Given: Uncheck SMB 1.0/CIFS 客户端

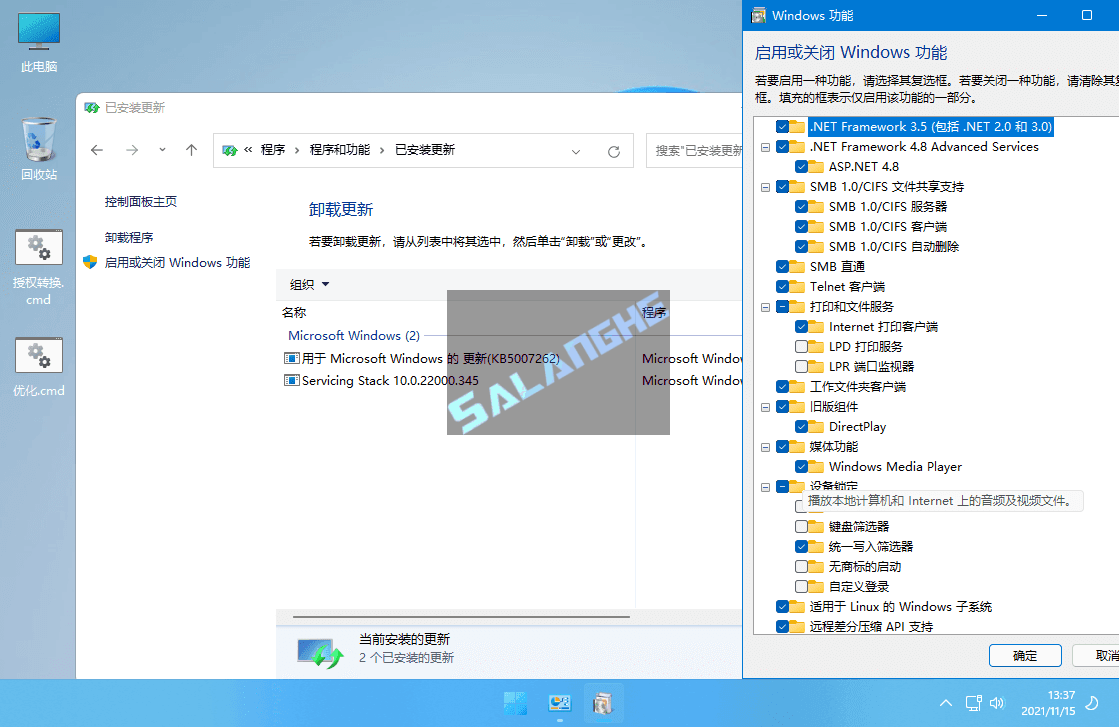Looking at the screenshot, I should coord(801,227).
